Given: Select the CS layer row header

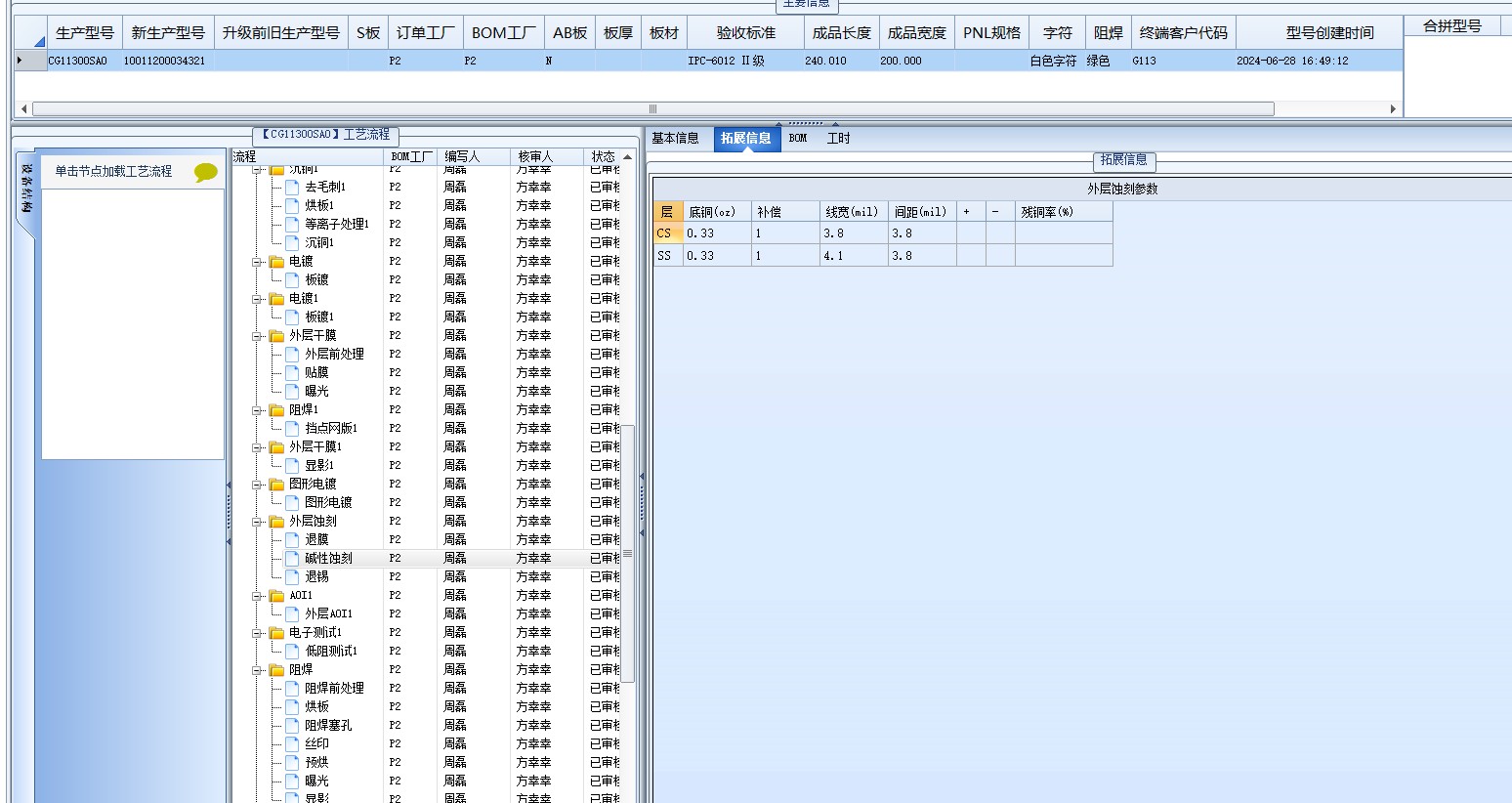Looking at the screenshot, I should click(x=668, y=233).
